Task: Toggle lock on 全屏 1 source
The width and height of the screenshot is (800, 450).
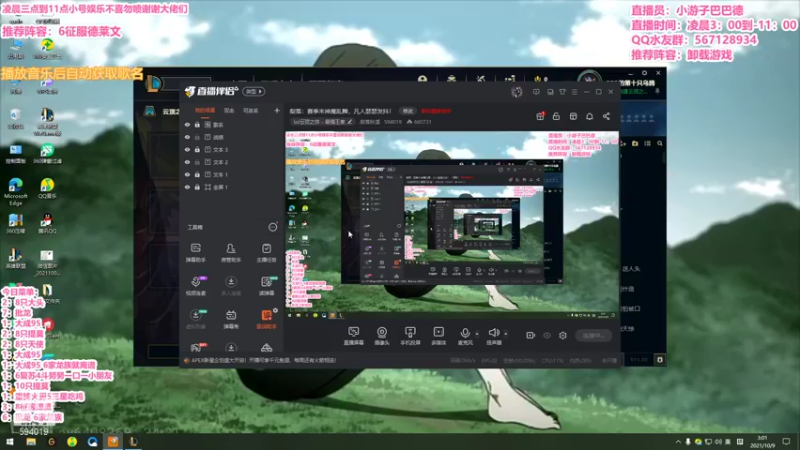Action: pyautogui.click(x=197, y=187)
